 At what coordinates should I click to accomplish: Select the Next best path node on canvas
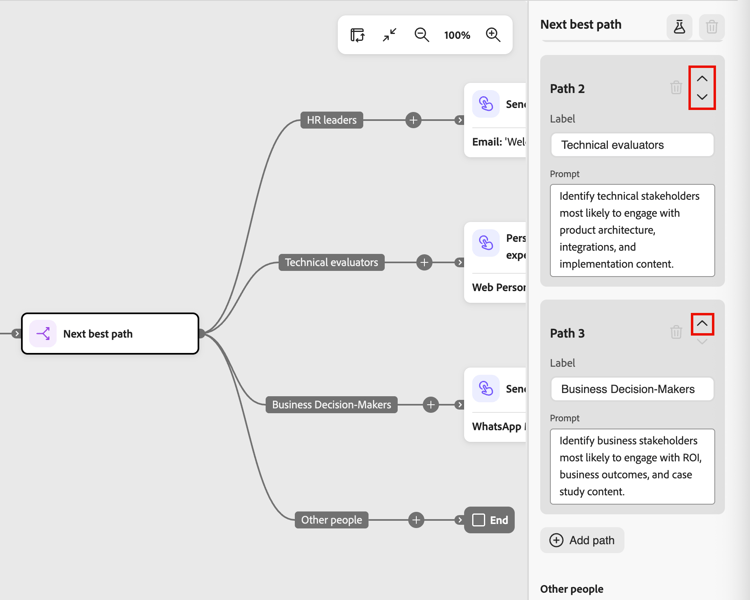point(110,333)
